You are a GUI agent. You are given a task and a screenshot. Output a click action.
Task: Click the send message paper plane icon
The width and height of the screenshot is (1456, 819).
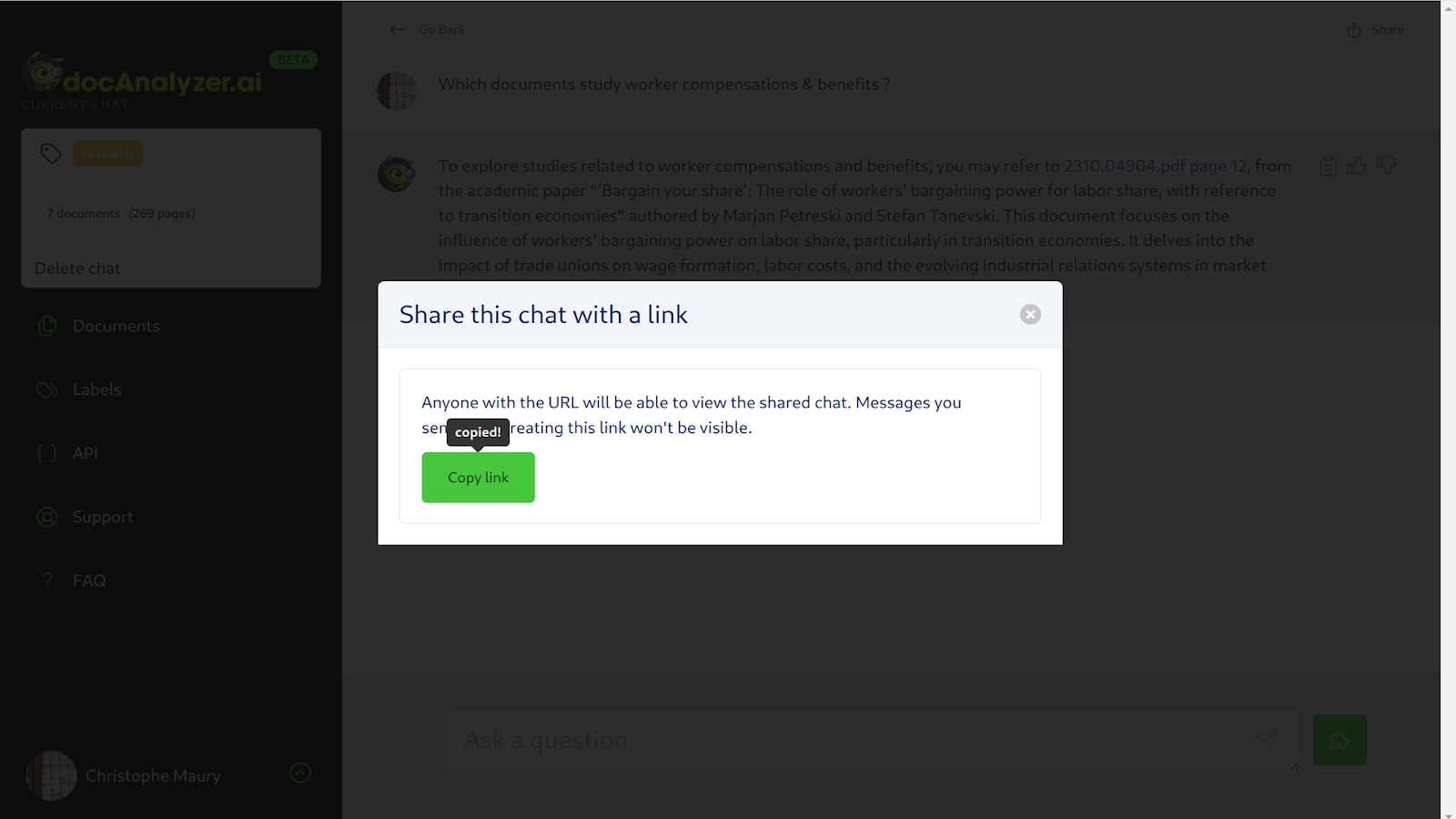click(1267, 740)
